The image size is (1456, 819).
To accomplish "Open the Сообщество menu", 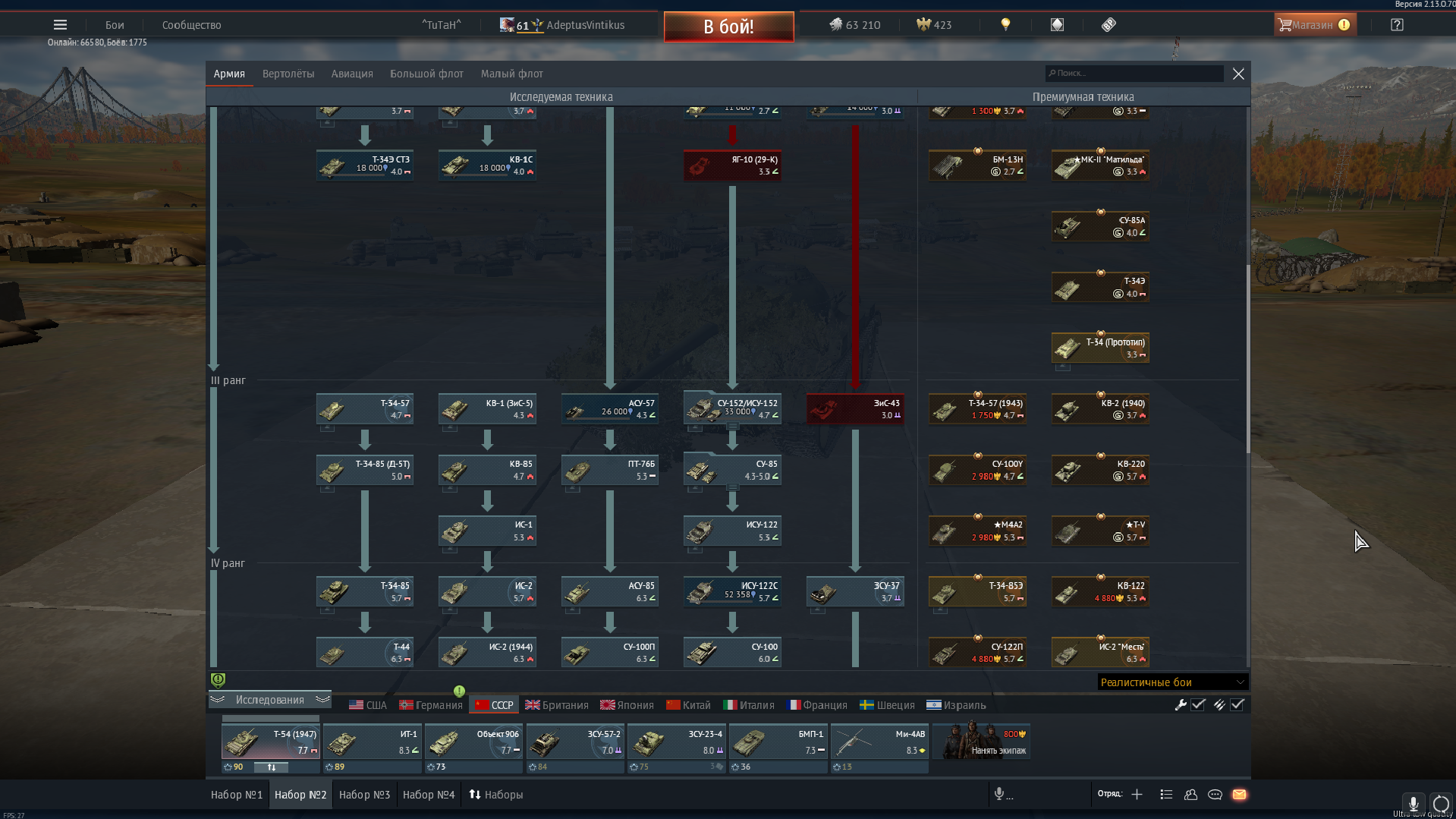I will pos(191,25).
